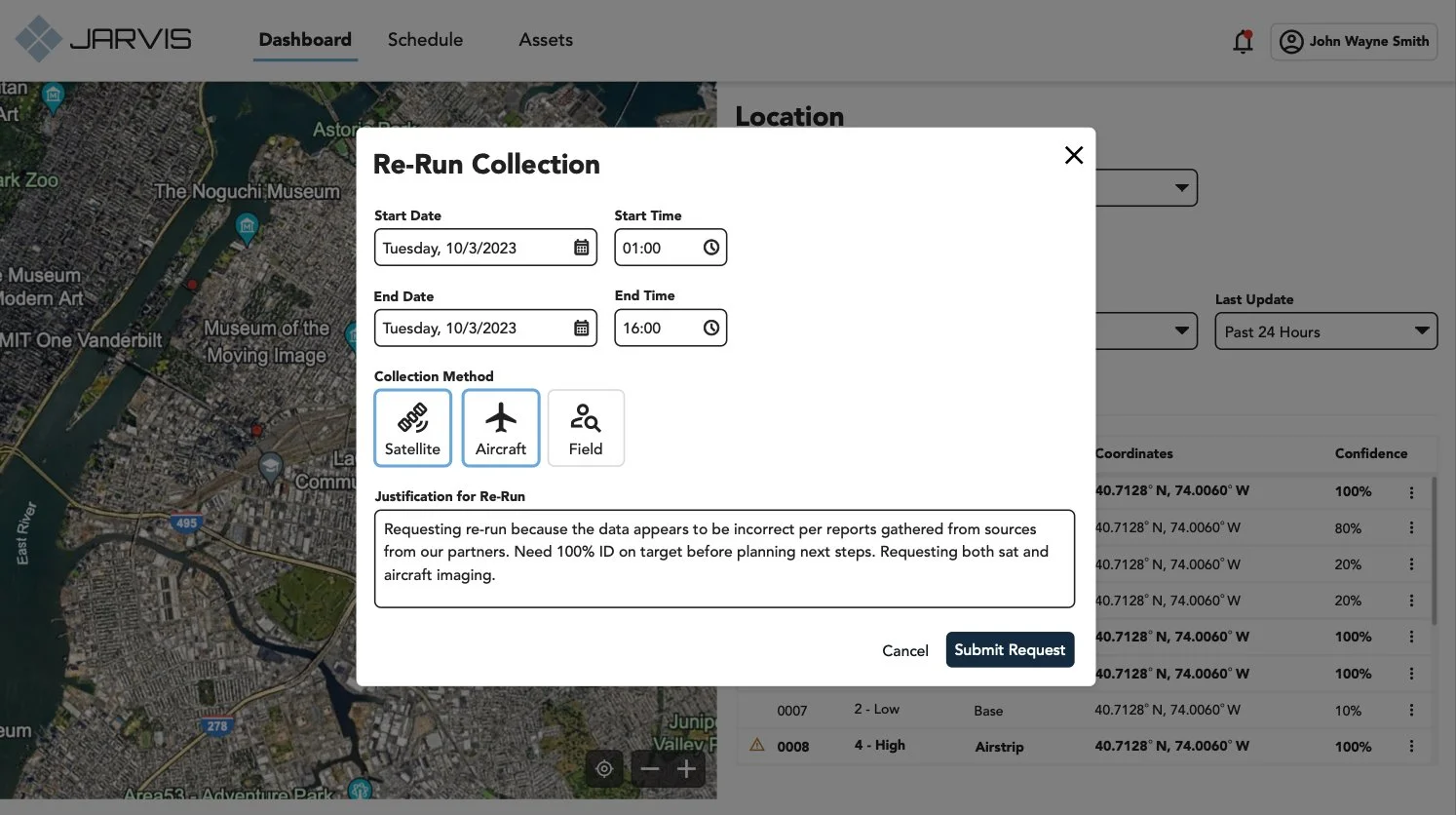Screen dimensions: 1456x815
Task: Click the JARVIS logo
Action: (x=103, y=39)
